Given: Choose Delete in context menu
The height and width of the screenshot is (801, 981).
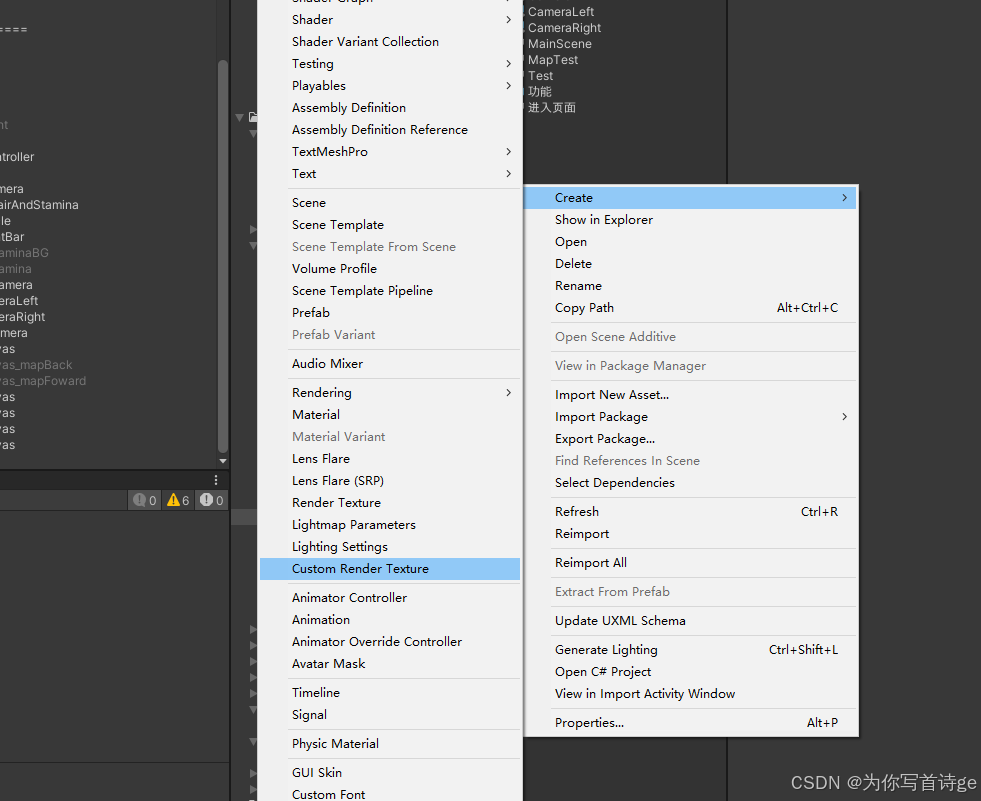Looking at the screenshot, I should pos(691,264).
